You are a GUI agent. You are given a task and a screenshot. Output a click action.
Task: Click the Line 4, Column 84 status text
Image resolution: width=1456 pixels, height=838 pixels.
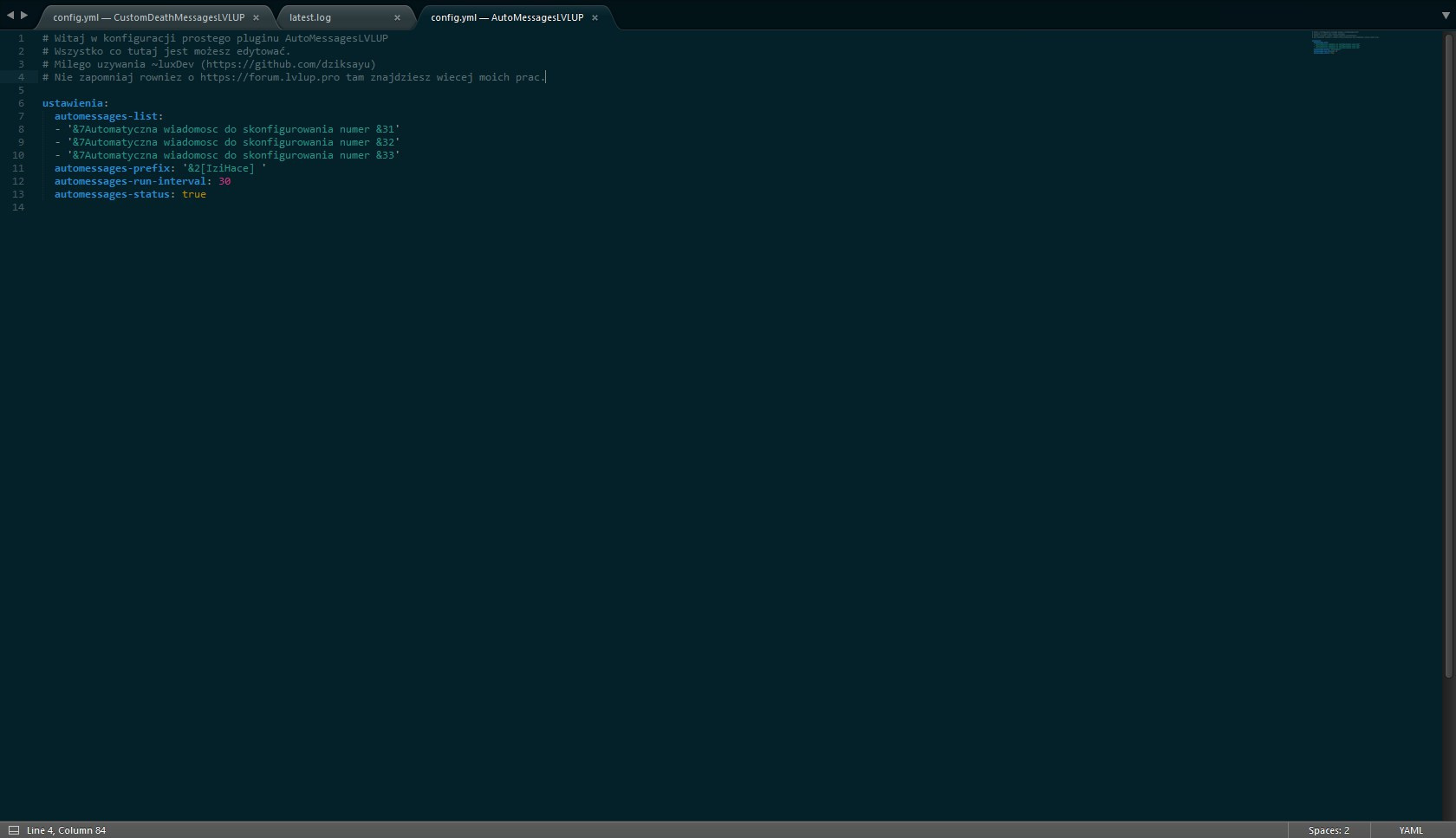[x=66, y=830]
